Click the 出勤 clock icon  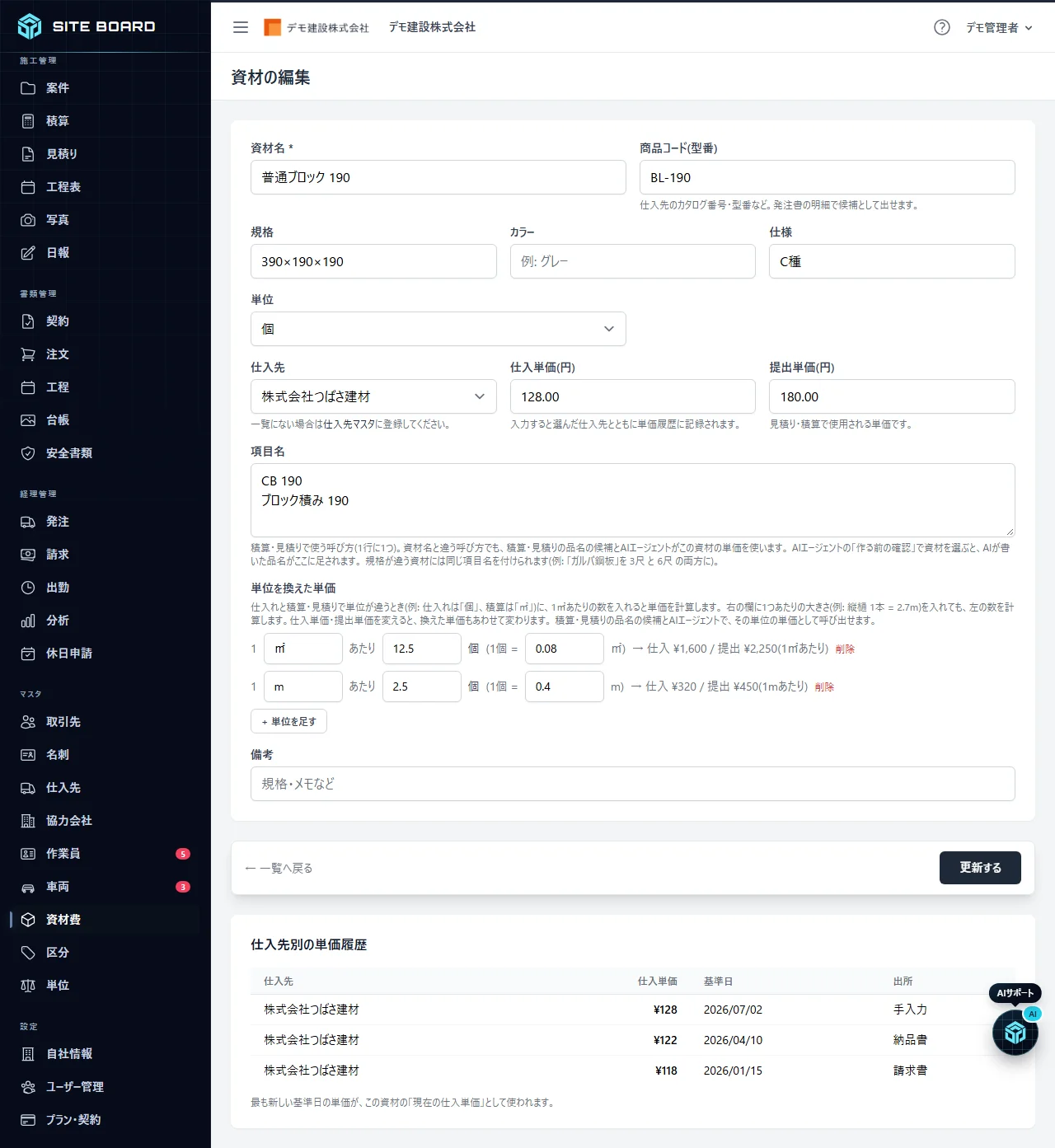pyautogui.click(x=28, y=588)
